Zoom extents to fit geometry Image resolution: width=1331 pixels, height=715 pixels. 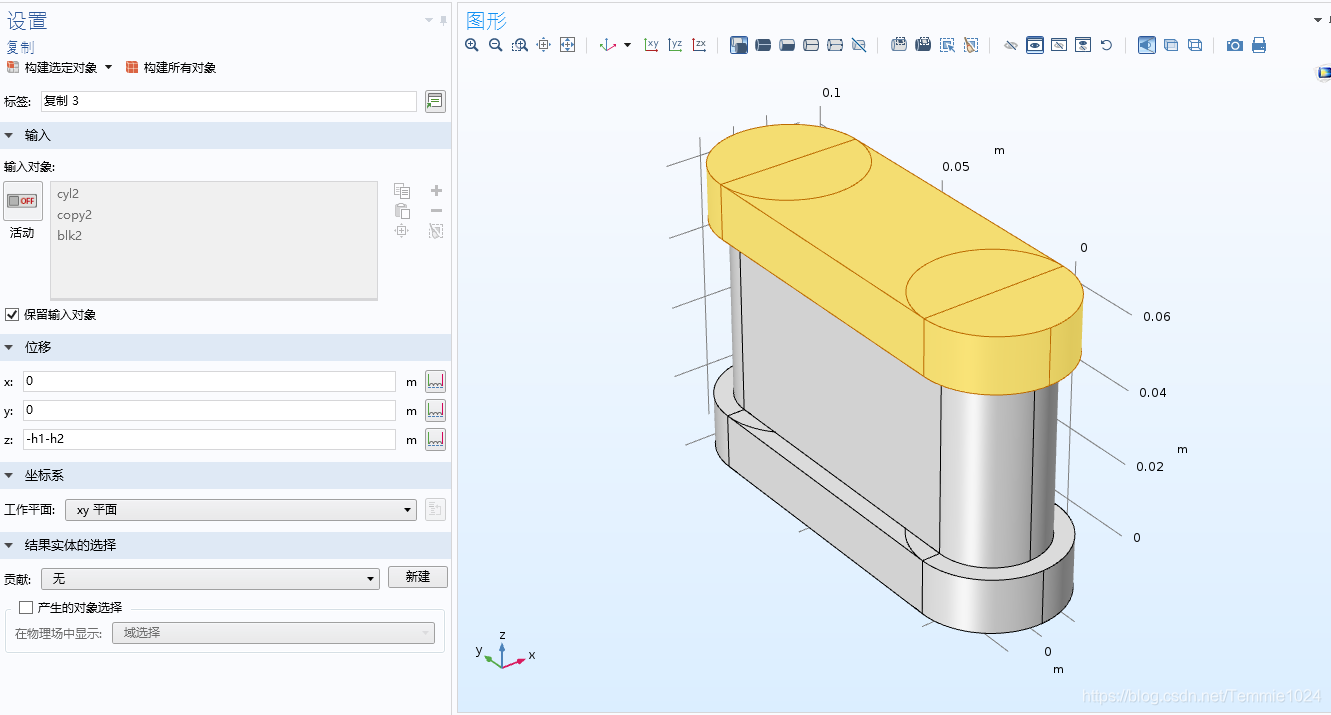click(x=568, y=45)
